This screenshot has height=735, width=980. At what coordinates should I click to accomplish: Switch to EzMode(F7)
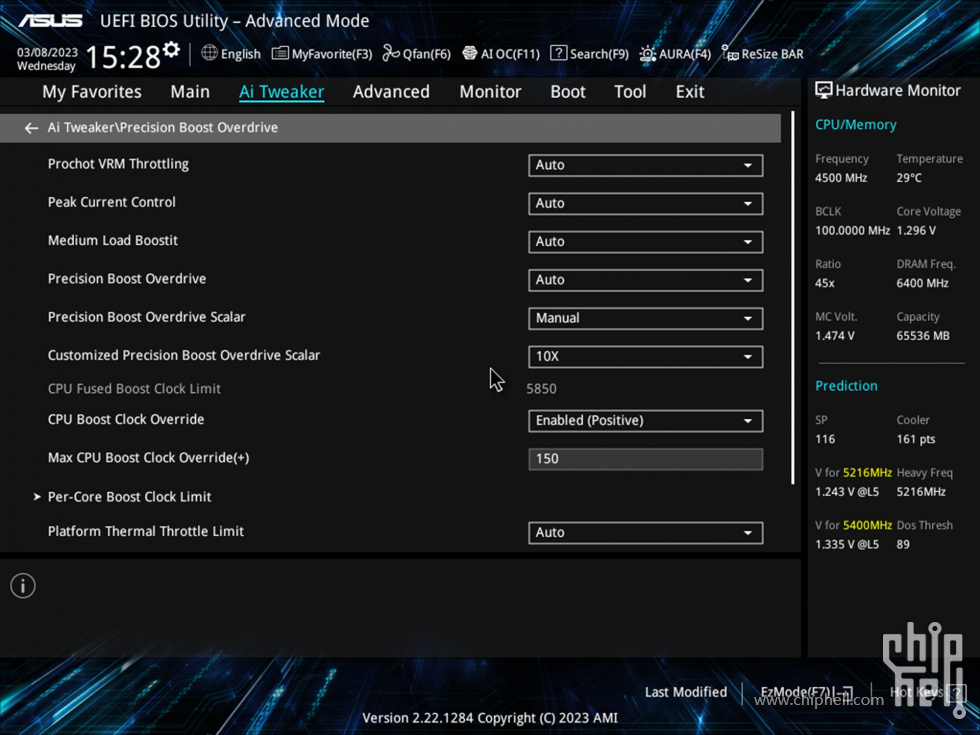tap(806, 692)
